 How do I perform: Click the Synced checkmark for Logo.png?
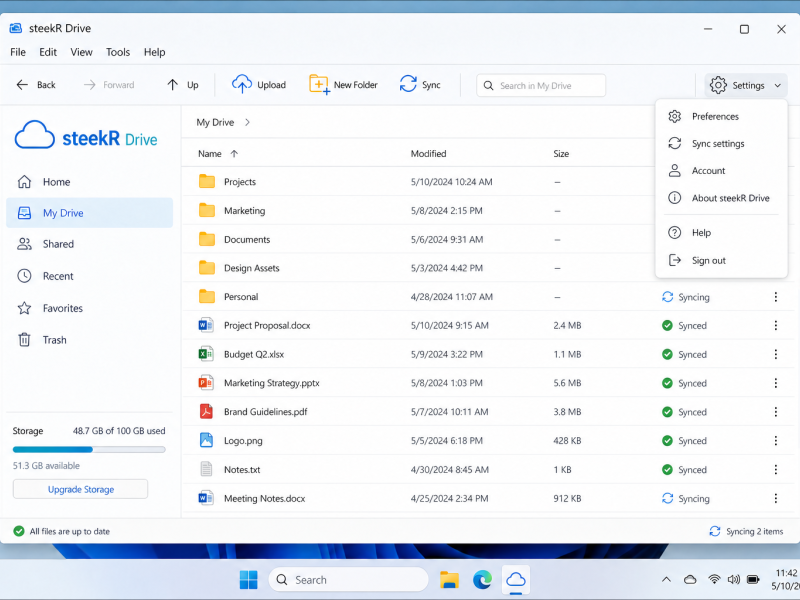point(667,440)
